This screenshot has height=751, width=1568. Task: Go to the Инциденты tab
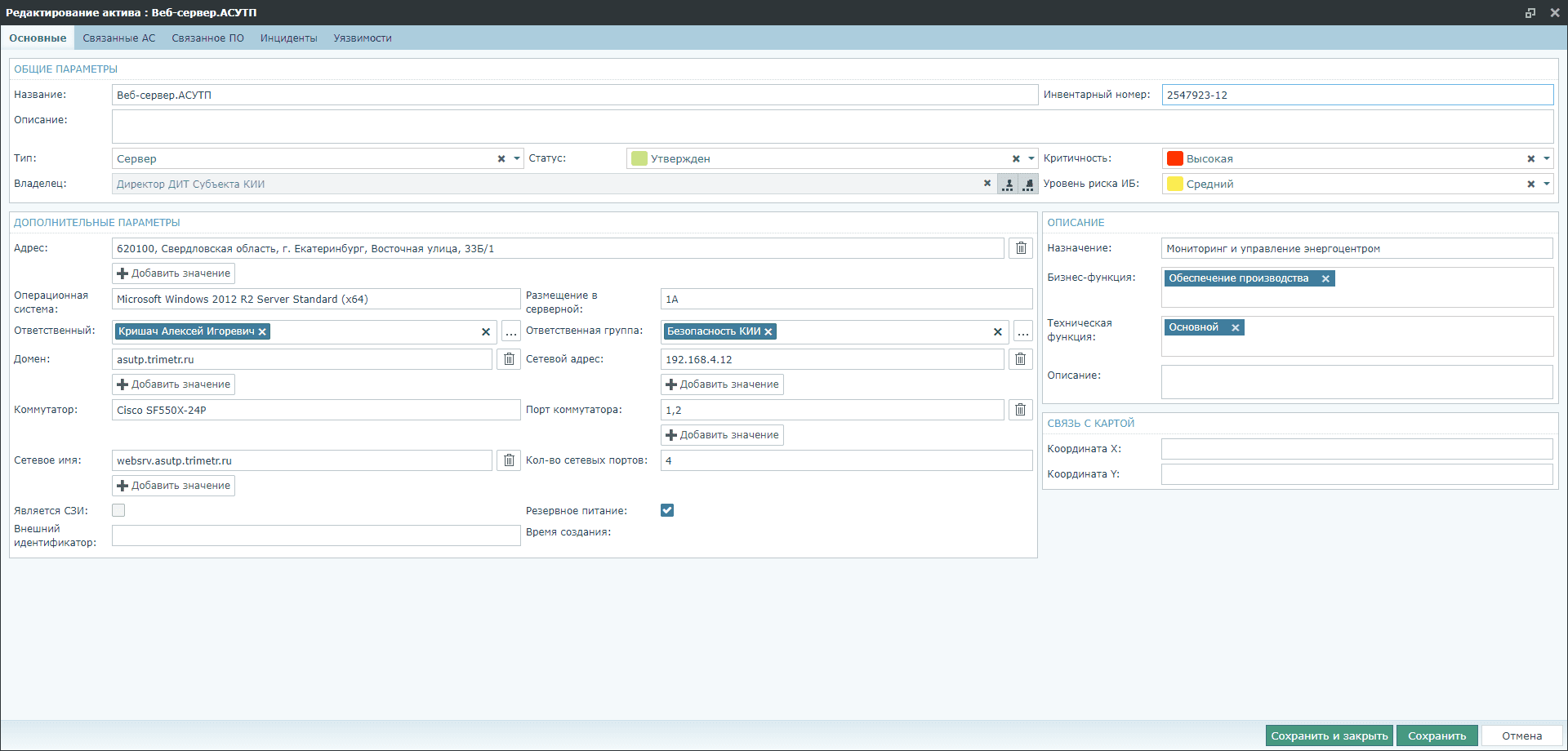coord(288,38)
